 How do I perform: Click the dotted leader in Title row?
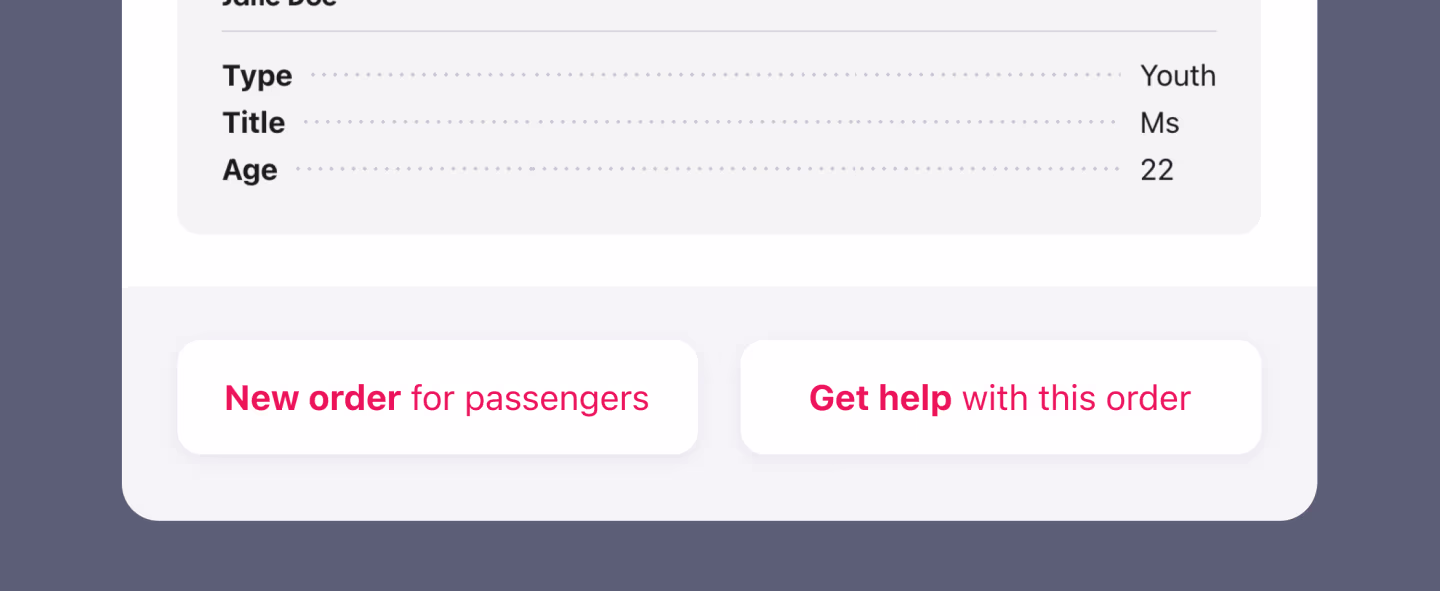(710, 122)
